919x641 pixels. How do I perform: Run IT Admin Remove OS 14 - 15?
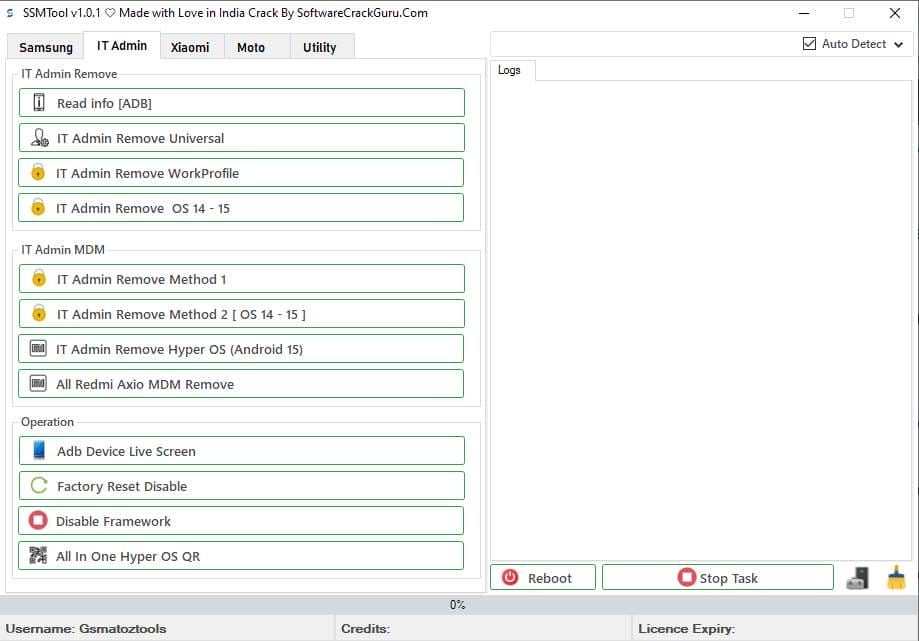tap(240, 207)
